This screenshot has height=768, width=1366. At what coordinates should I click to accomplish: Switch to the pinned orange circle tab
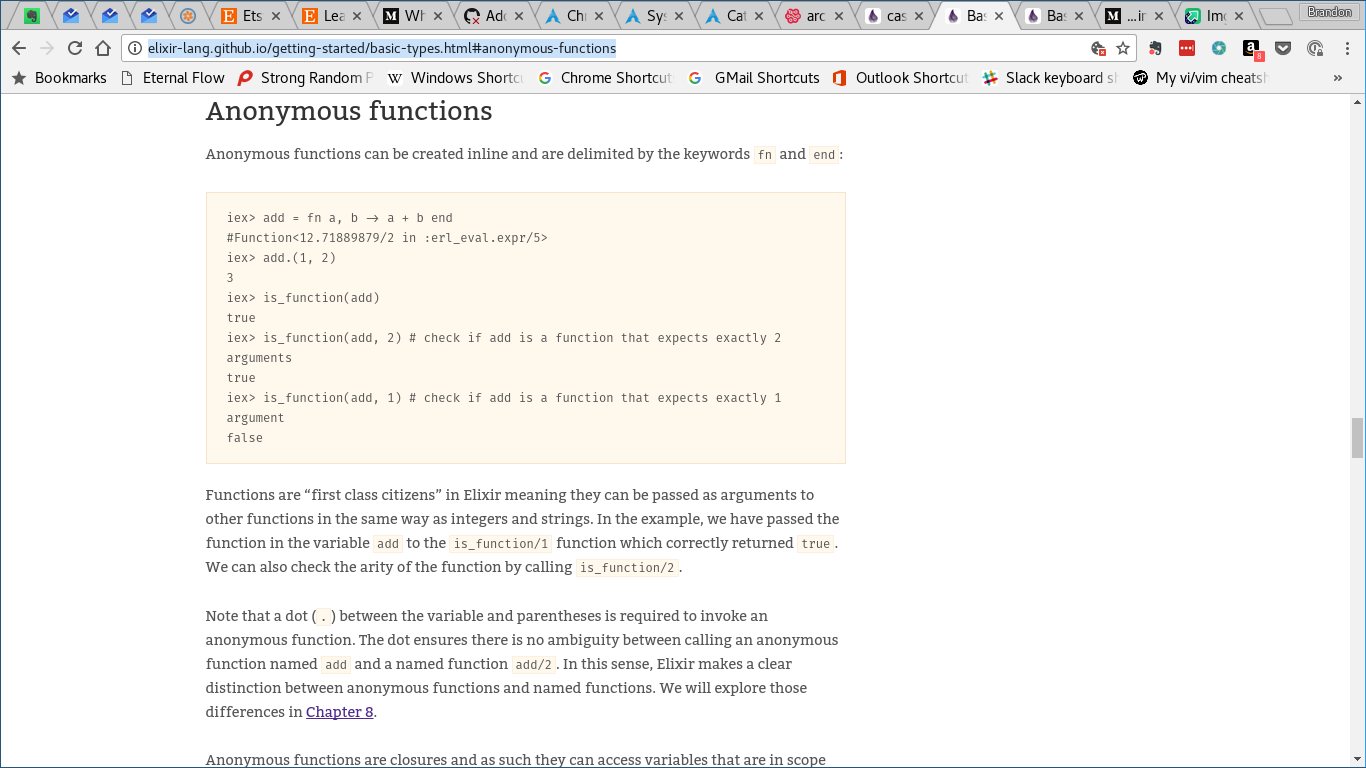187,16
